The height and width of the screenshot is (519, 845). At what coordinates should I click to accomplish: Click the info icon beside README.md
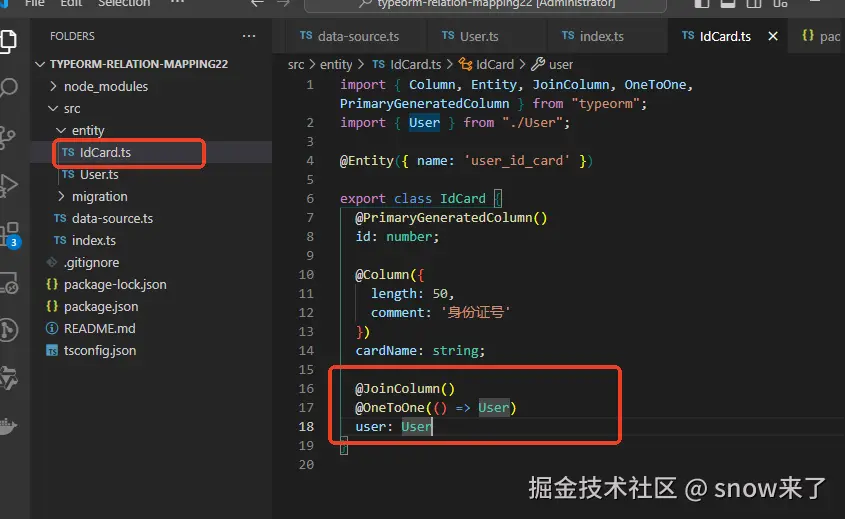52,328
